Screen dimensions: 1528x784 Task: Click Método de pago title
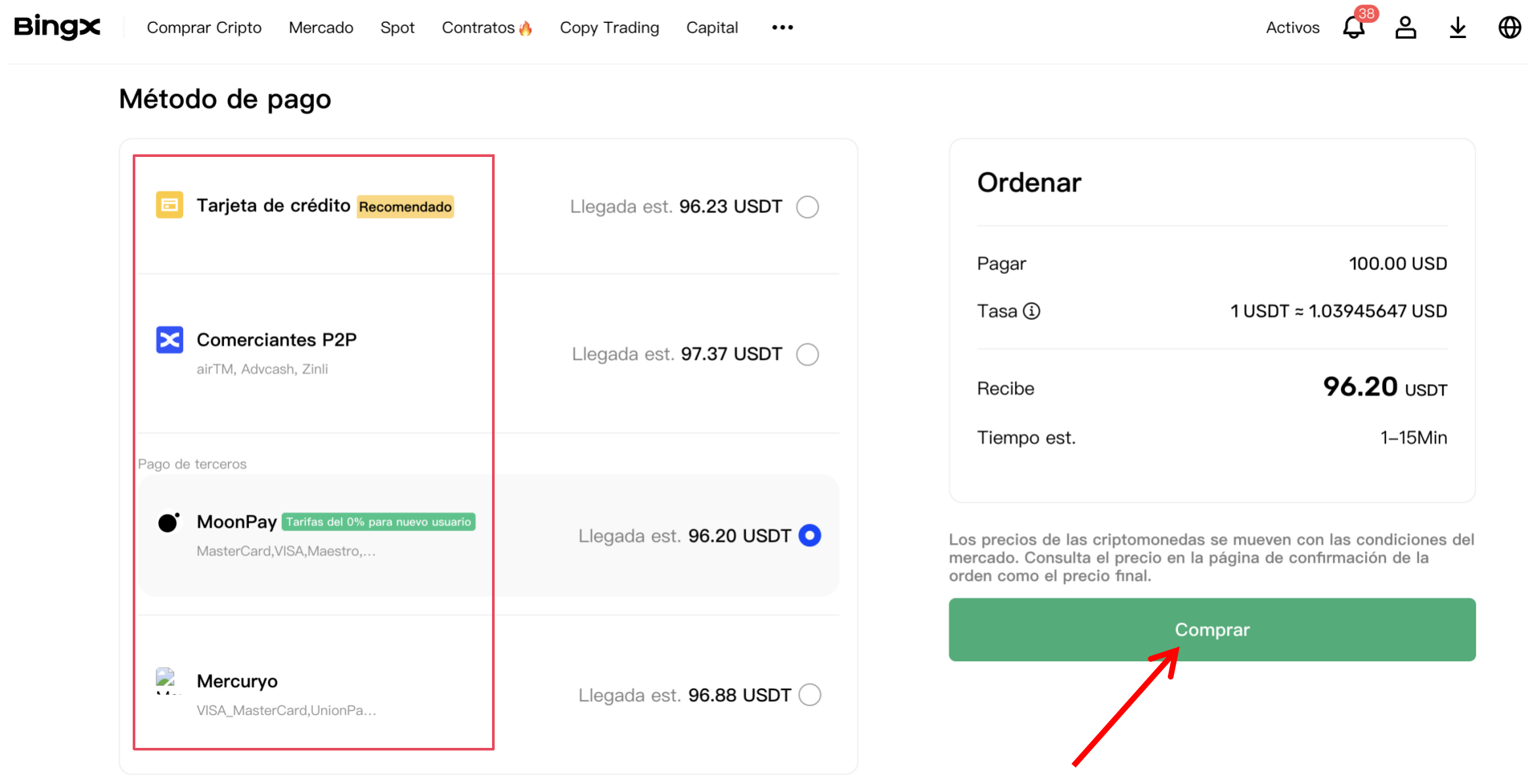[225, 99]
